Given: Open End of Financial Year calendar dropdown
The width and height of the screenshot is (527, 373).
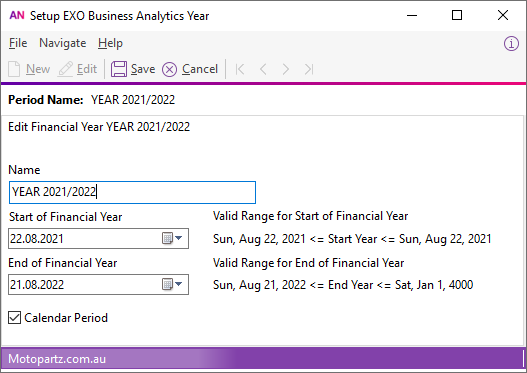Looking at the screenshot, I should click(172, 285).
